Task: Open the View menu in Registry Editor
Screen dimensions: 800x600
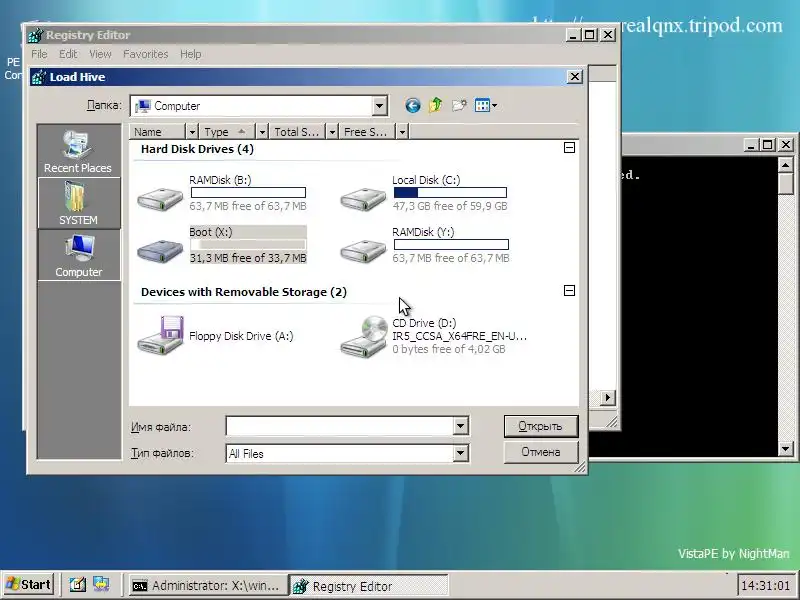Action: pyautogui.click(x=100, y=54)
